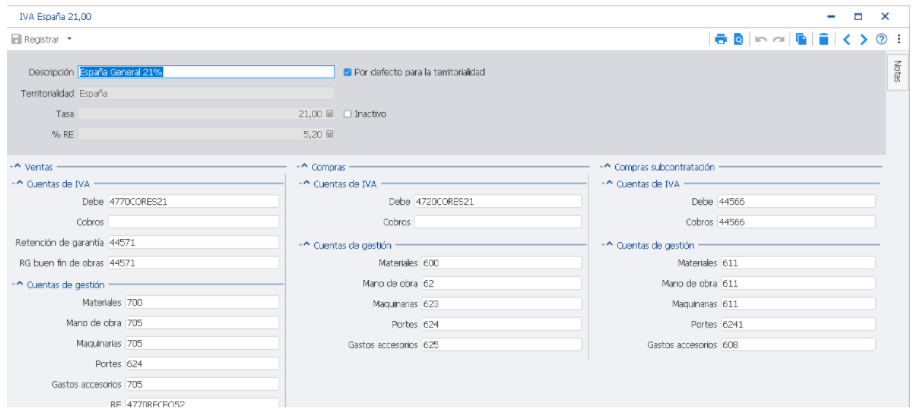Collapse the Compras section
This screenshot has height=411, width=917.
point(304,167)
